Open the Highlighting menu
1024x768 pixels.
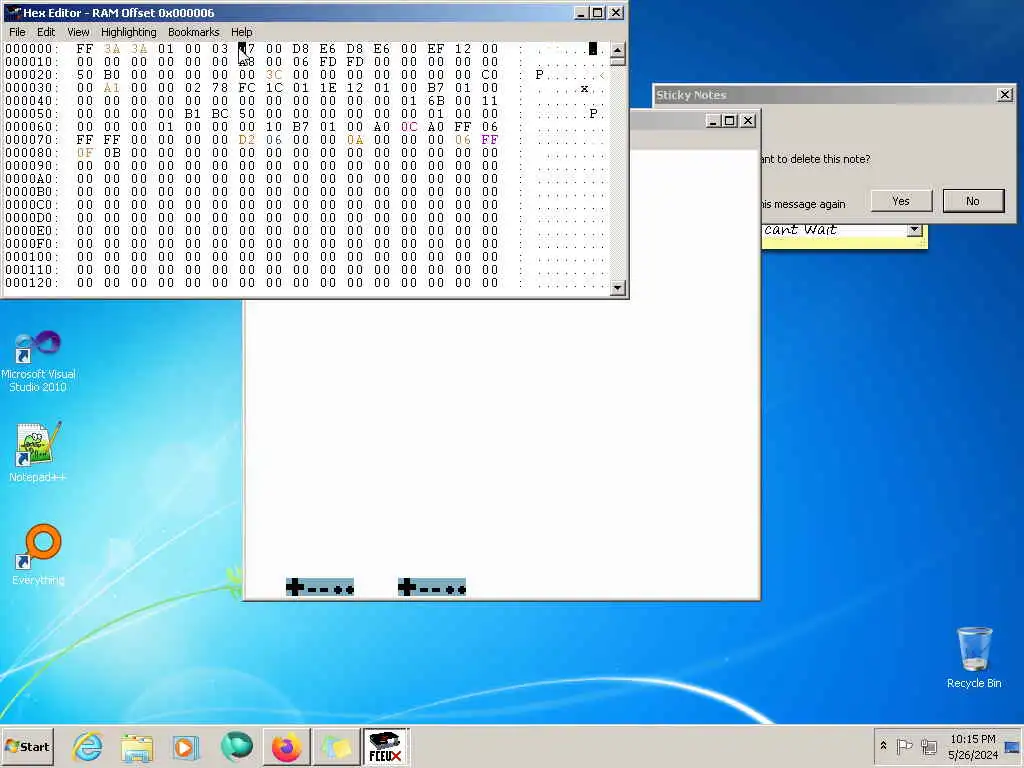coord(129,32)
